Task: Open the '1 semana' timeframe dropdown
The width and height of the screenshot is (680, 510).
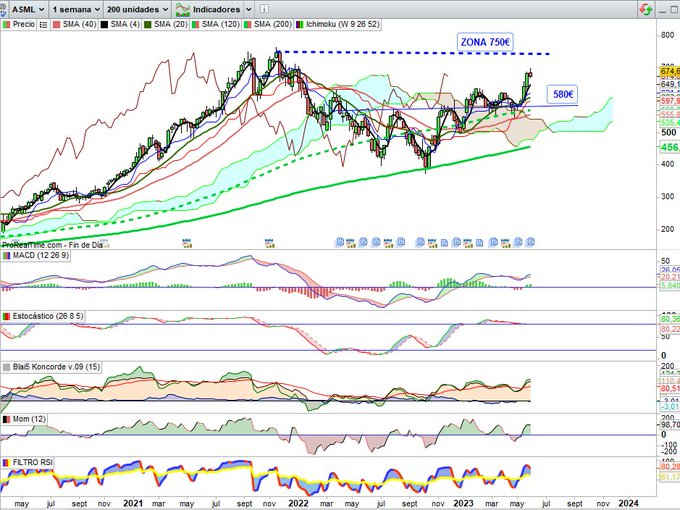Action: [76, 9]
